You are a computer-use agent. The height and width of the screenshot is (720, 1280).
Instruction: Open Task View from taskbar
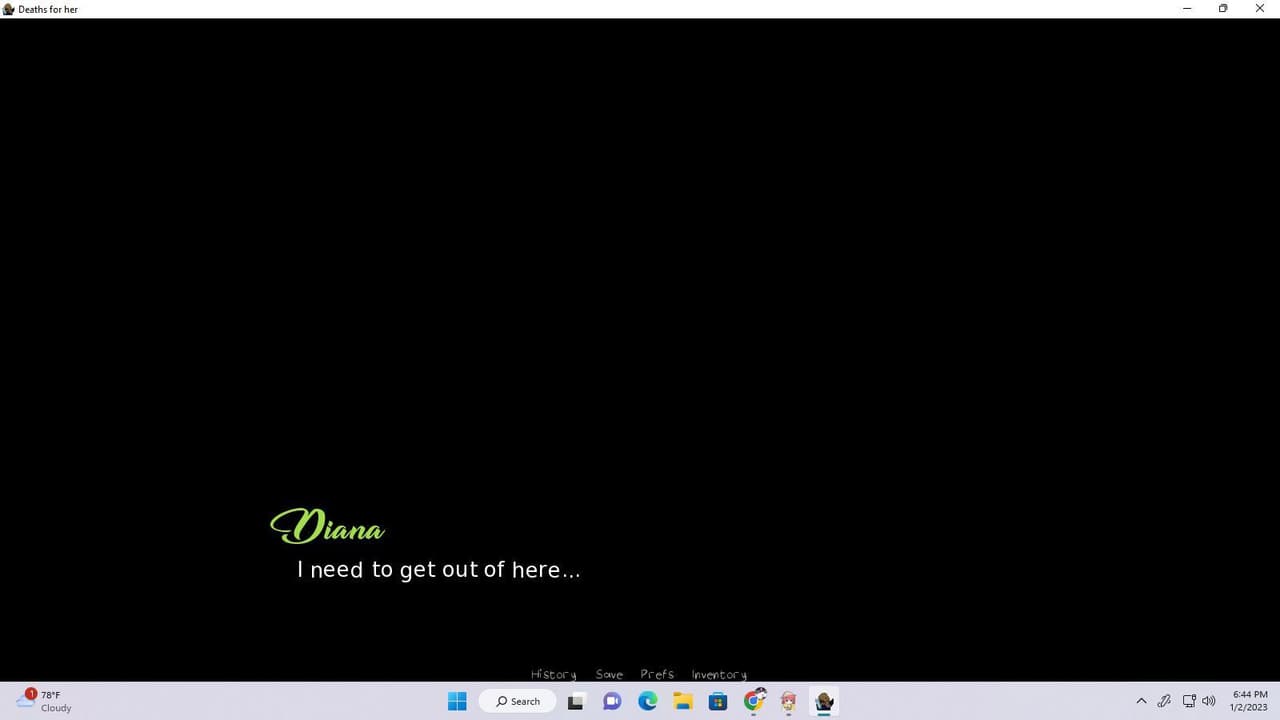(x=576, y=701)
